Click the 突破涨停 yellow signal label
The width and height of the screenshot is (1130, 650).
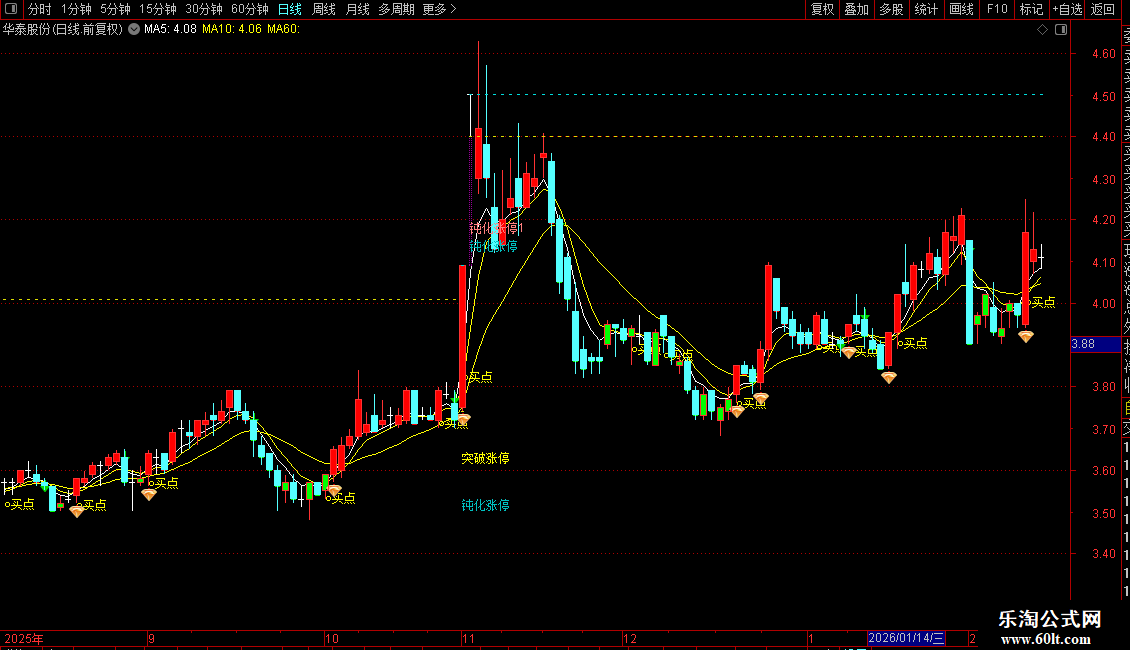point(485,458)
